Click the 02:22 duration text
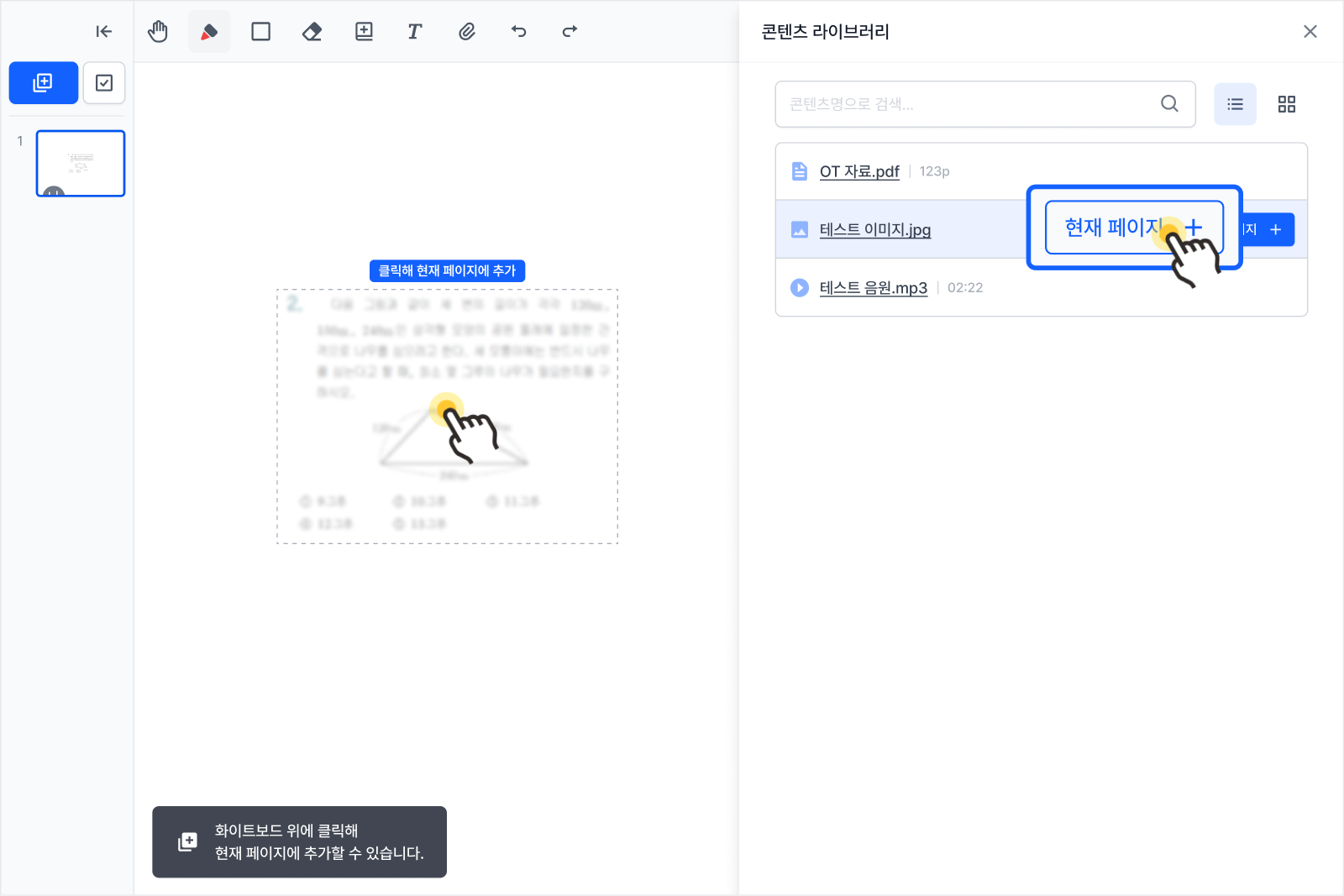The height and width of the screenshot is (896, 1344). click(965, 288)
